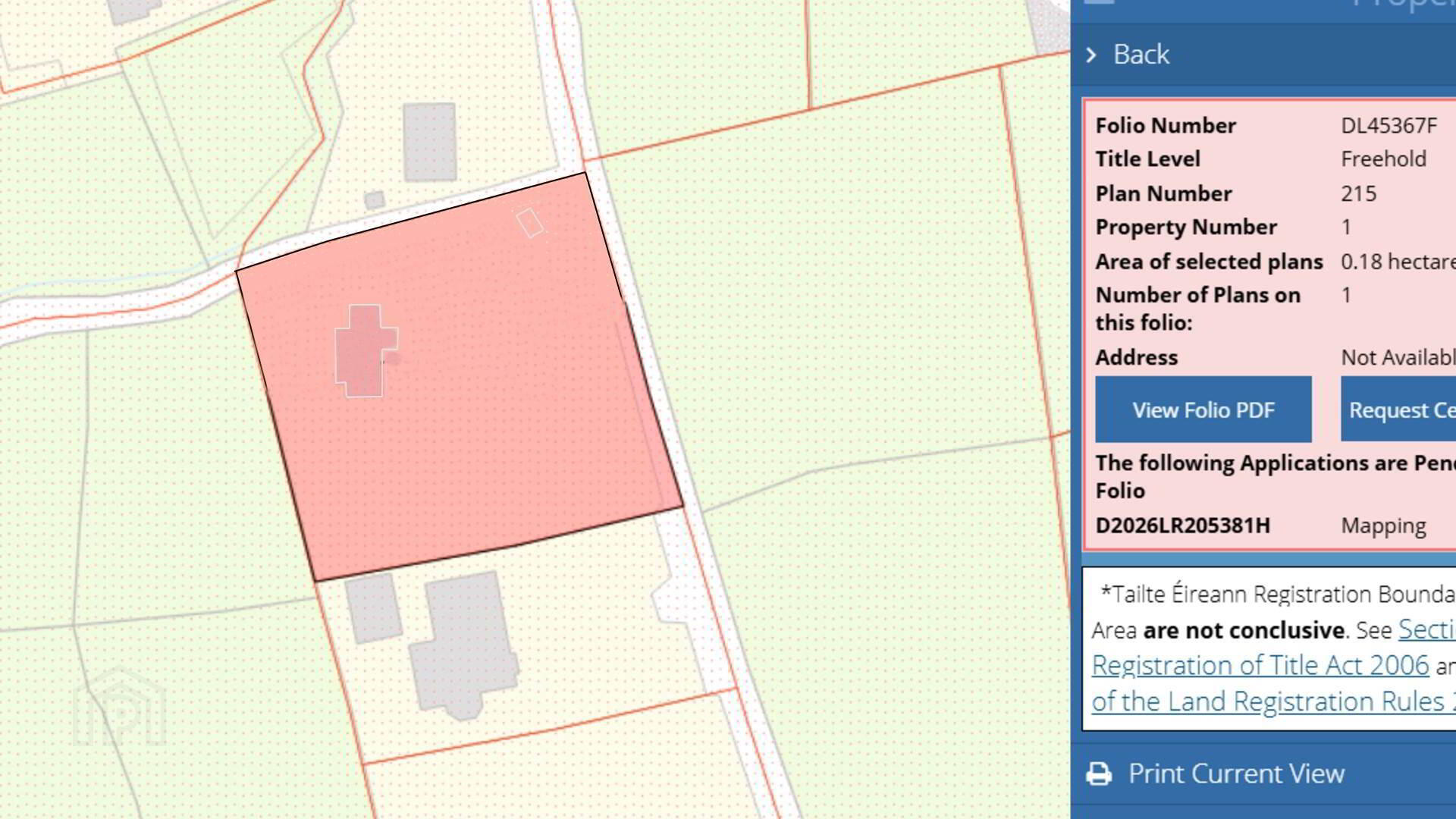Viewport: 1456px width, 819px height.
Task: Click the Address label
Action: [1136, 357]
